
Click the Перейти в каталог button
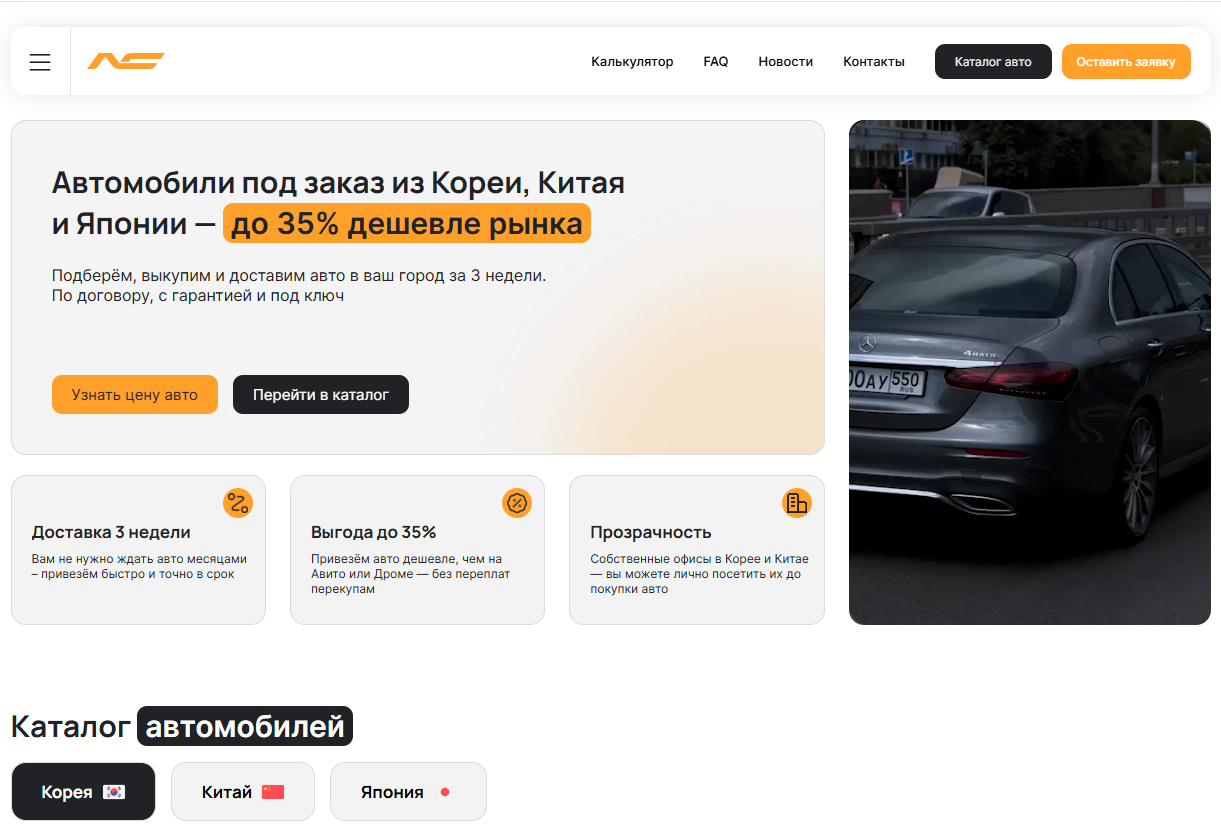(320, 394)
